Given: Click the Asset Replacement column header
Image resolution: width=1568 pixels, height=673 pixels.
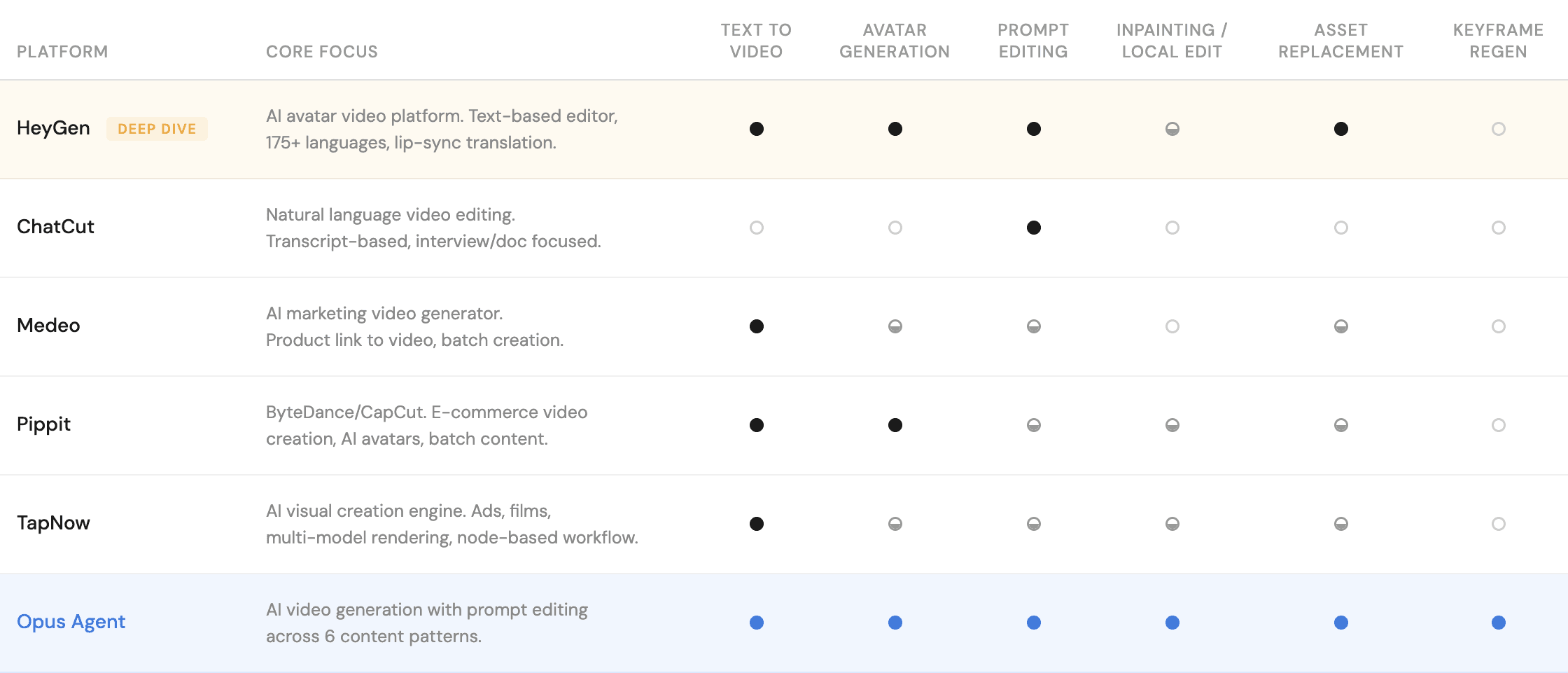Looking at the screenshot, I should point(1340,41).
